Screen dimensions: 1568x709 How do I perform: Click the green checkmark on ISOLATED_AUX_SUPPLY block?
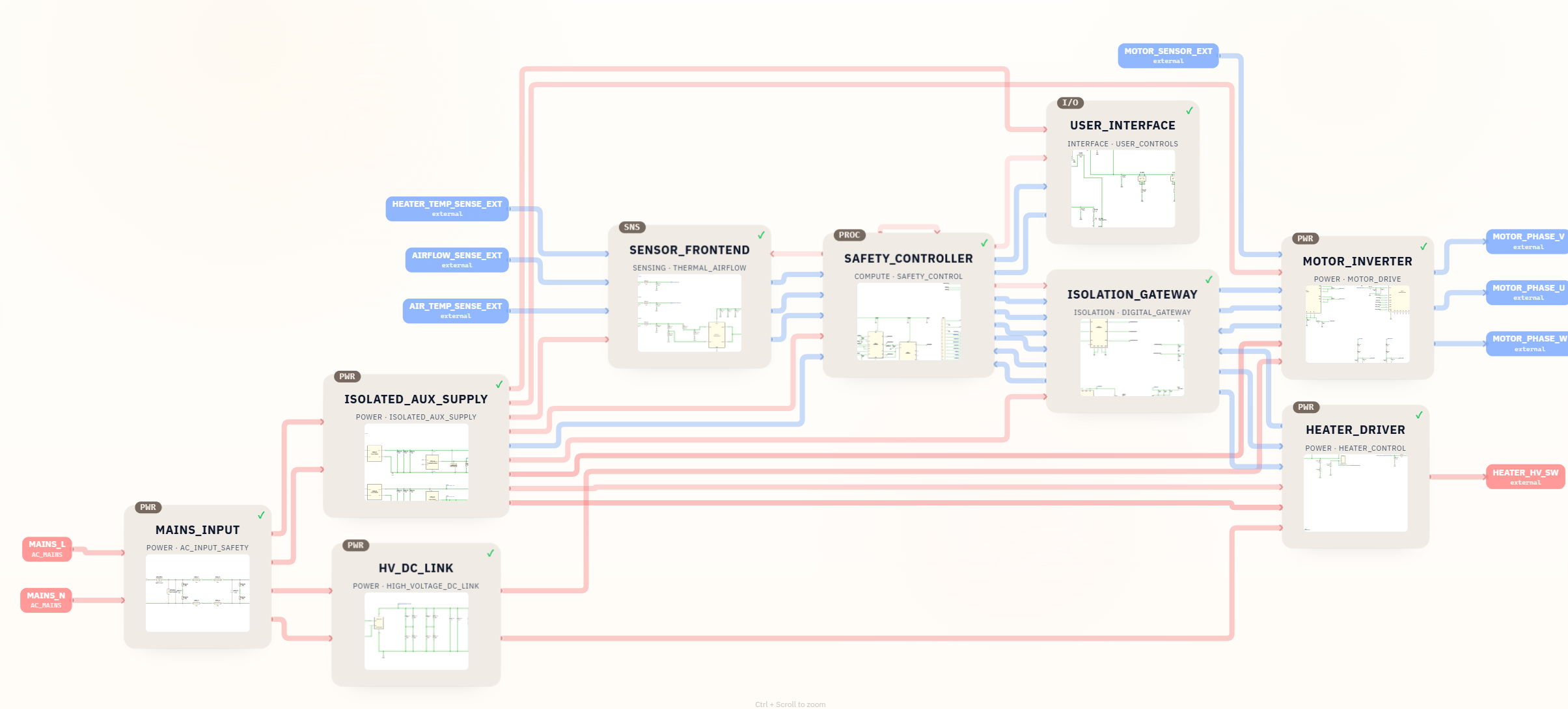(499, 384)
